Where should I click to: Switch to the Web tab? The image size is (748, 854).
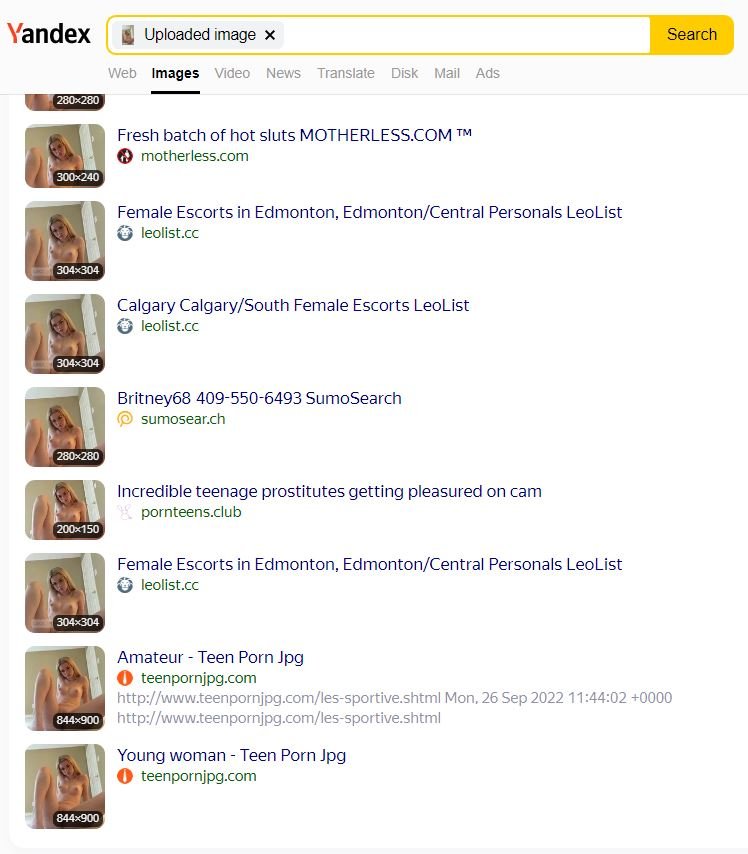click(x=122, y=73)
